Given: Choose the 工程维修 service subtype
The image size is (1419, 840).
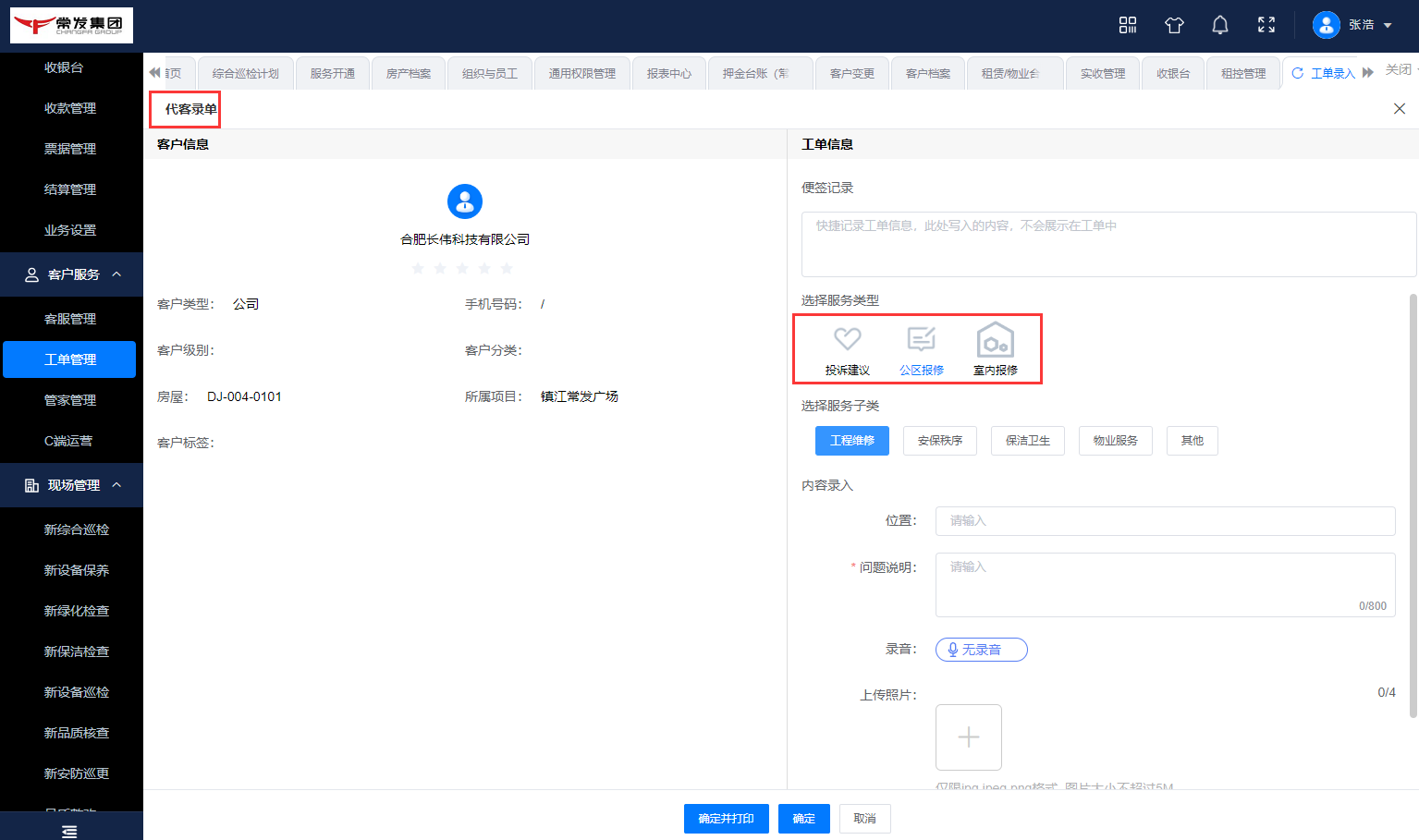Looking at the screenshot, I should pyautogui.click(x=851, y=441).
